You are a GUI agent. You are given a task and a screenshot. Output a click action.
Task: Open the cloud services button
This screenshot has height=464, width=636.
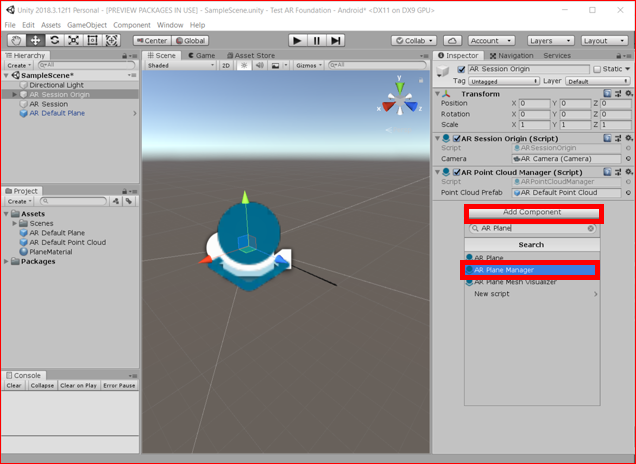pos(452,41)
